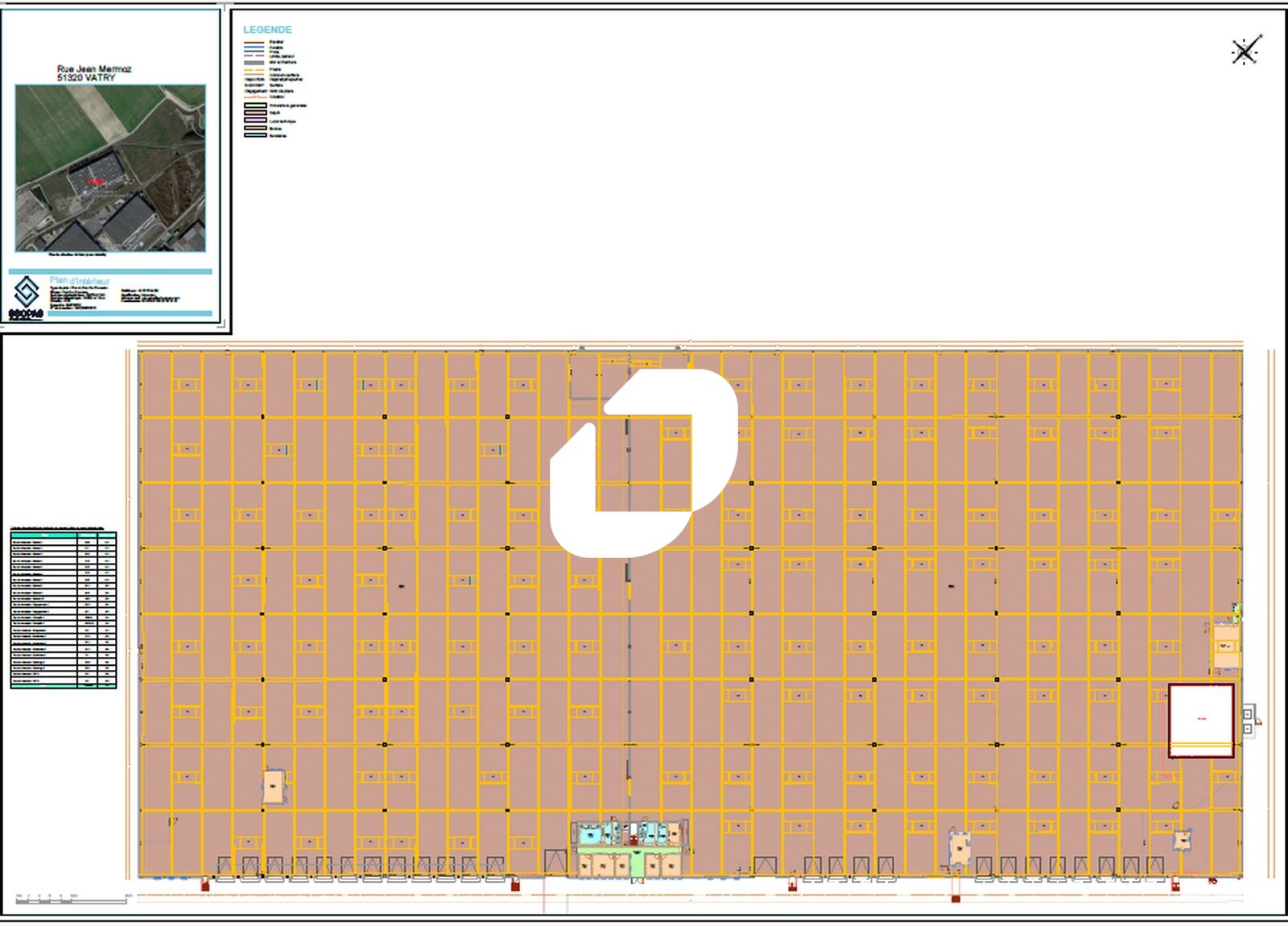
Task: Click the gray thick line legend swatch
Action: pyautogui.click(x=254, y=62)
